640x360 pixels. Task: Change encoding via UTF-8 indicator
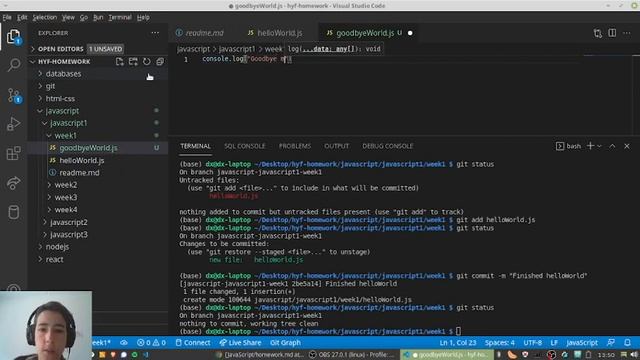pos(533,343)
